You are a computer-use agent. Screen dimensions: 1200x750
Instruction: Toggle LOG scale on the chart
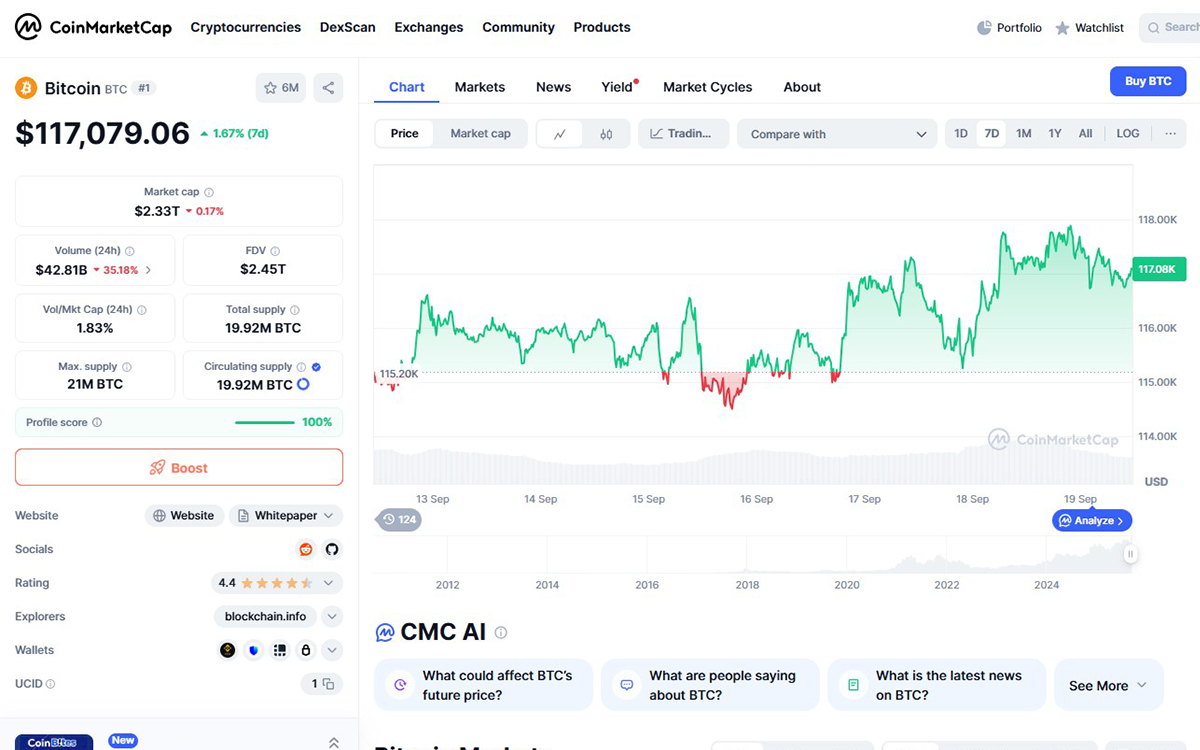point(1127,134)
